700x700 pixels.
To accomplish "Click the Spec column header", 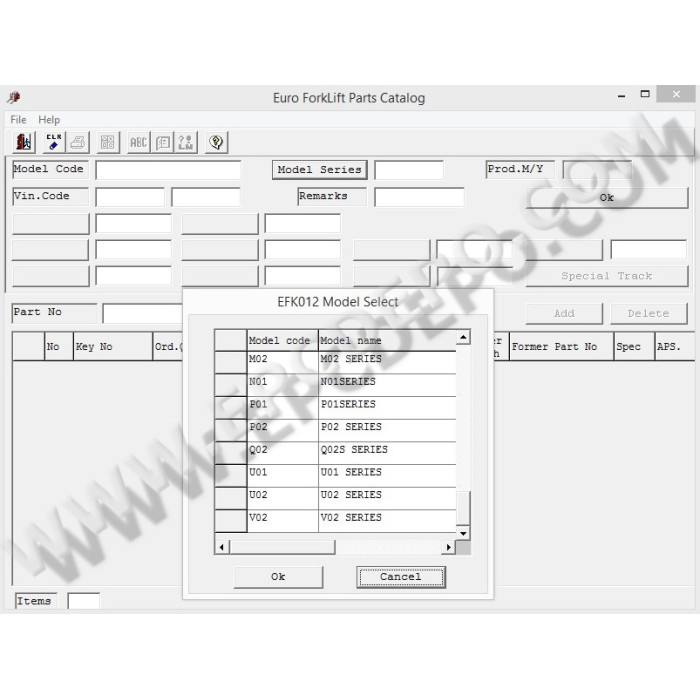I will click(634, 346).
